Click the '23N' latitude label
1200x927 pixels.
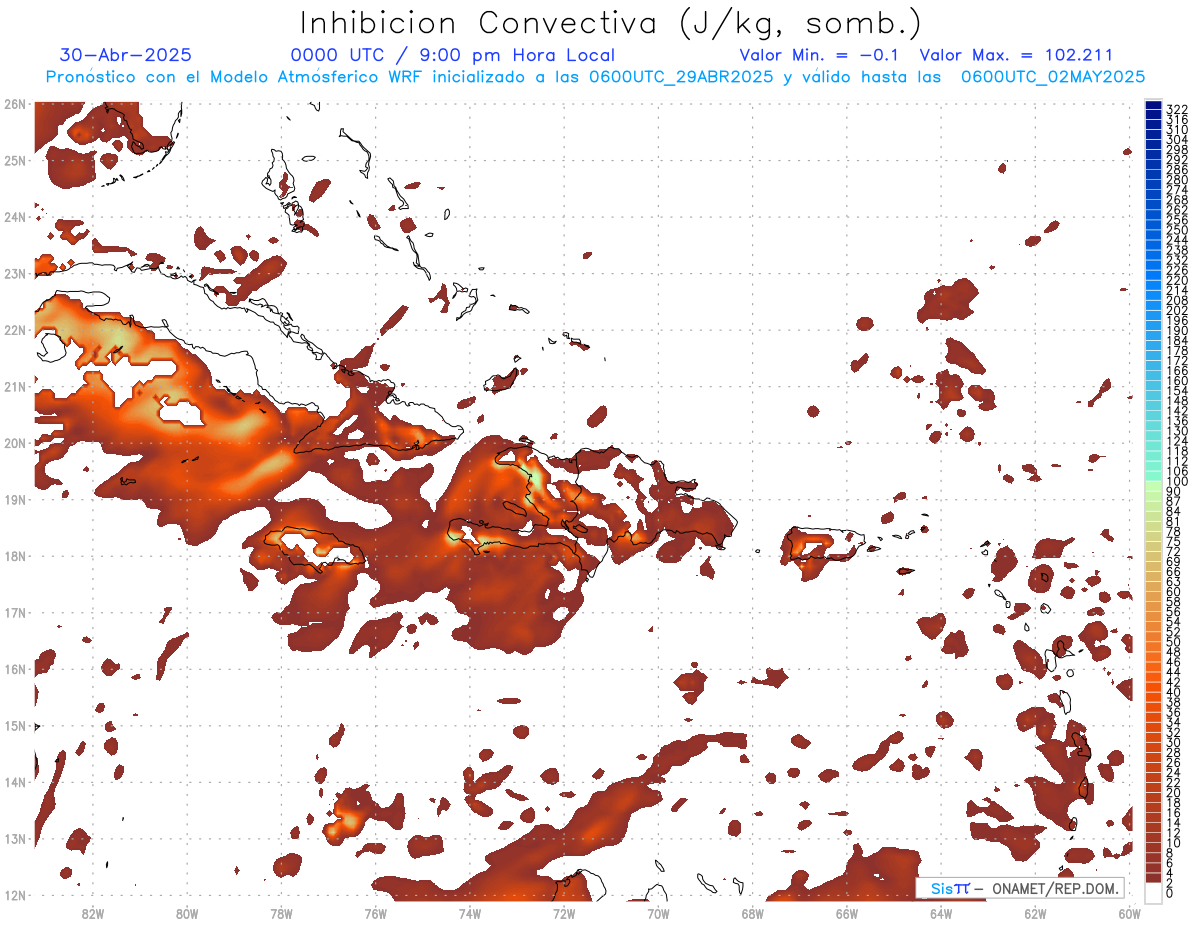(14, 273)
